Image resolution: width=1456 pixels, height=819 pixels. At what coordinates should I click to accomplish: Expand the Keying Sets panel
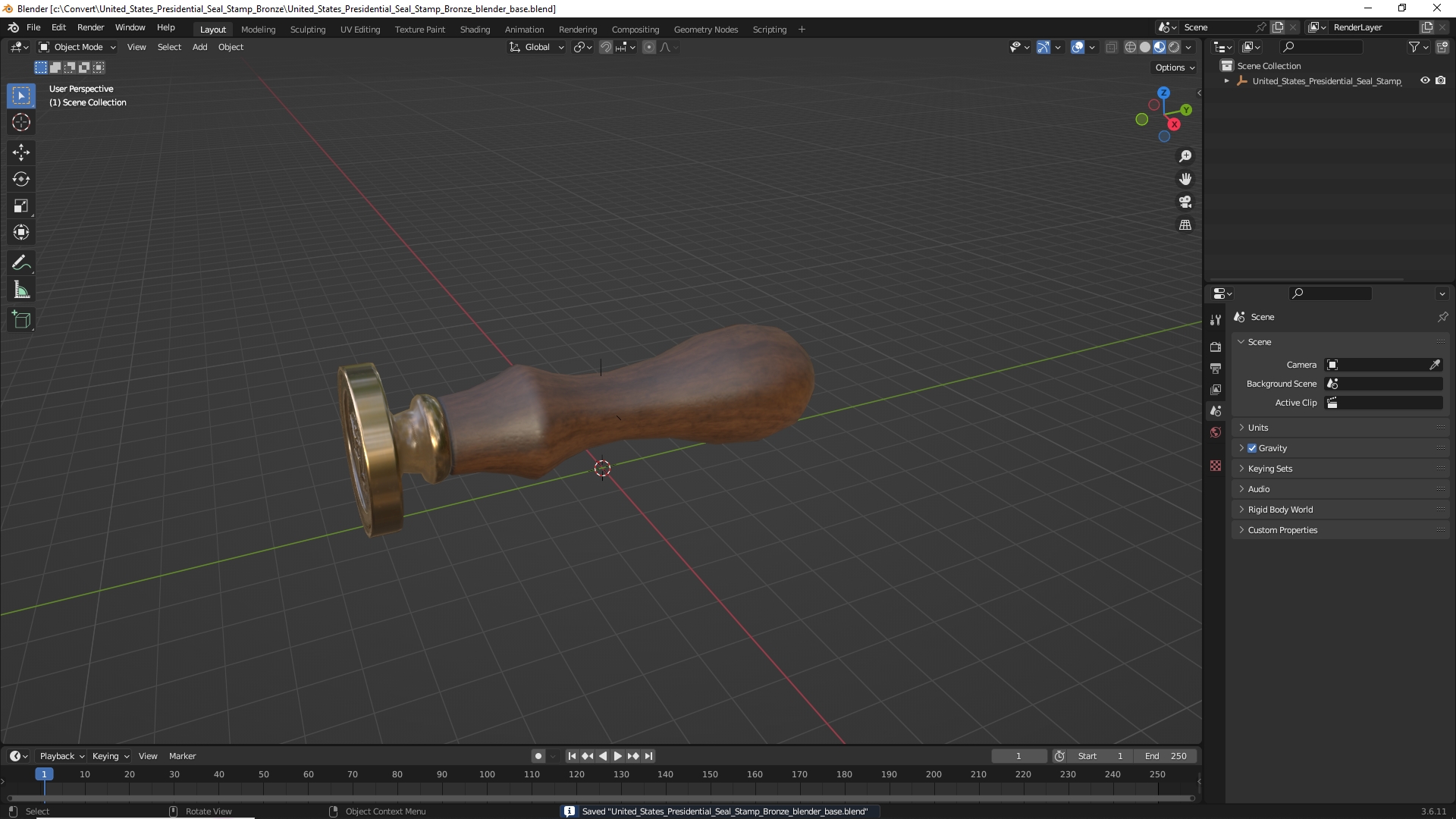(x=1341, y=469)
